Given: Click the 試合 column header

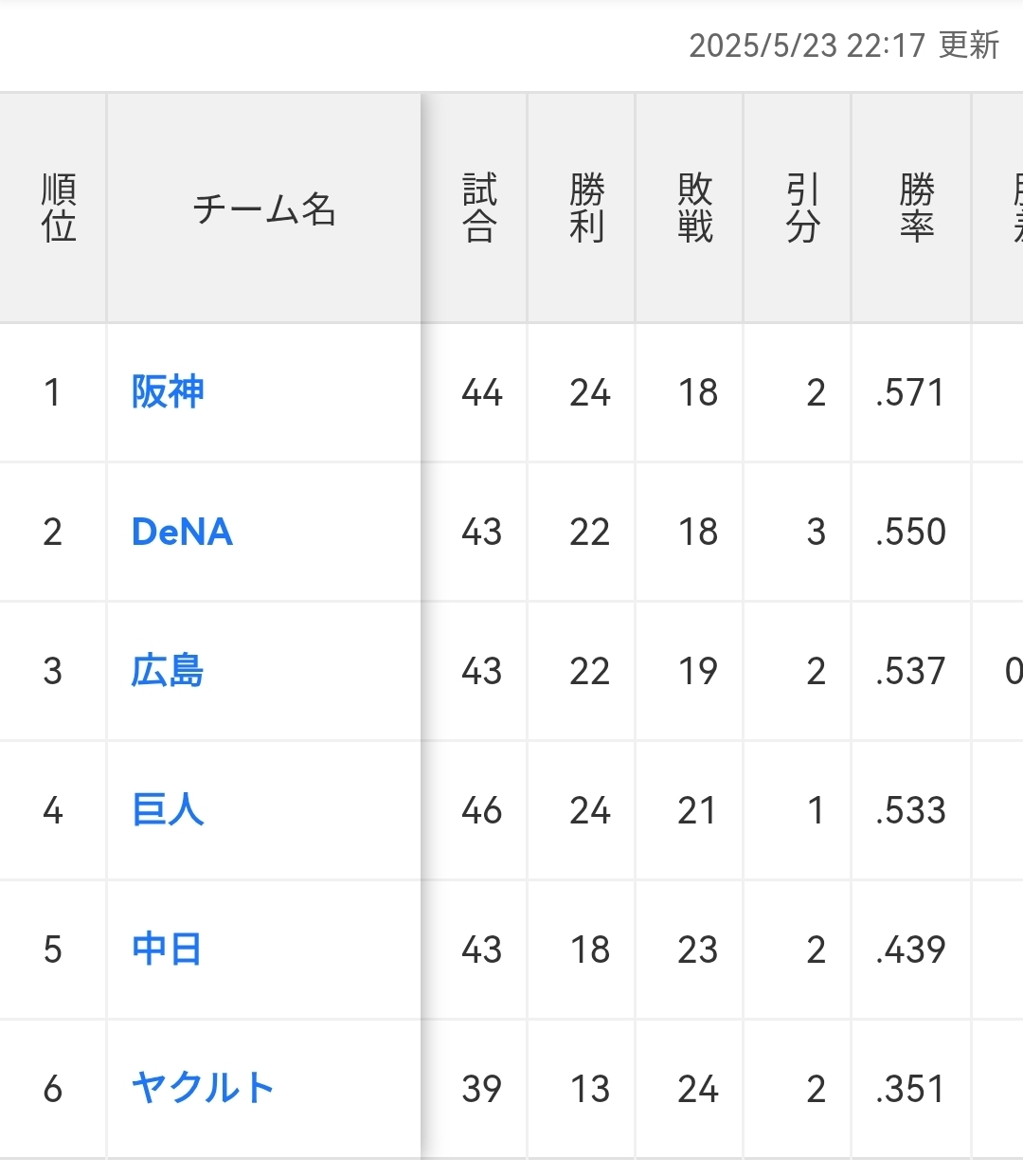Looking at the screenshot, I should pos(479,208).
